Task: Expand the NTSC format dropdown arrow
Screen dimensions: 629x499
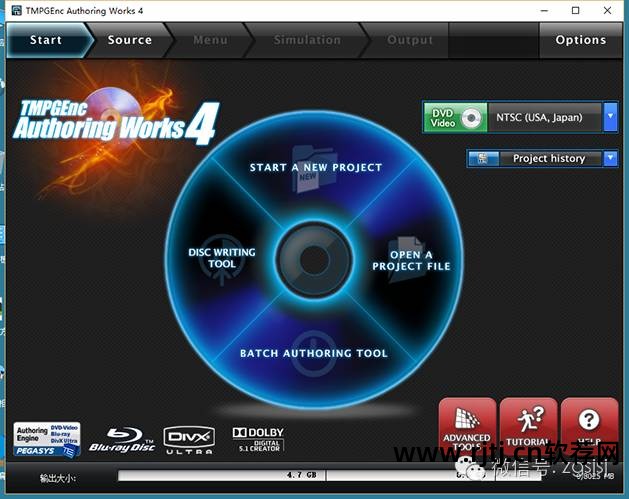Action: (610, 117)
